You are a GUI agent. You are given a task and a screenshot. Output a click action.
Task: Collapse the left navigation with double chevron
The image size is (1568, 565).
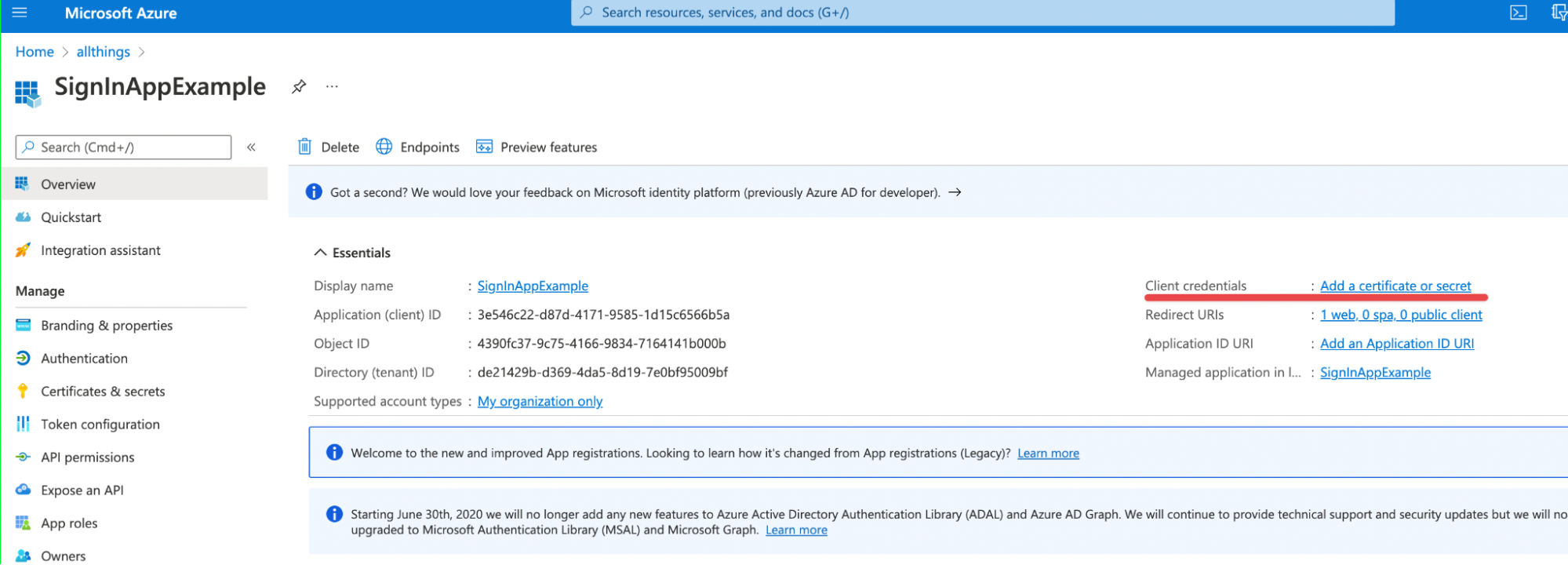click(251, 147)
